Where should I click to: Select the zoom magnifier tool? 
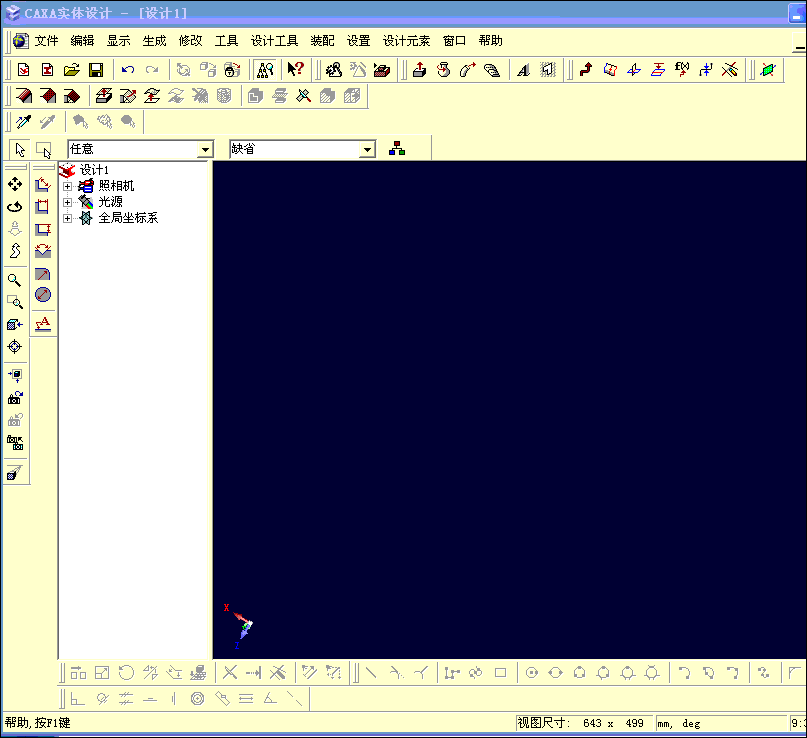(14, 280)
